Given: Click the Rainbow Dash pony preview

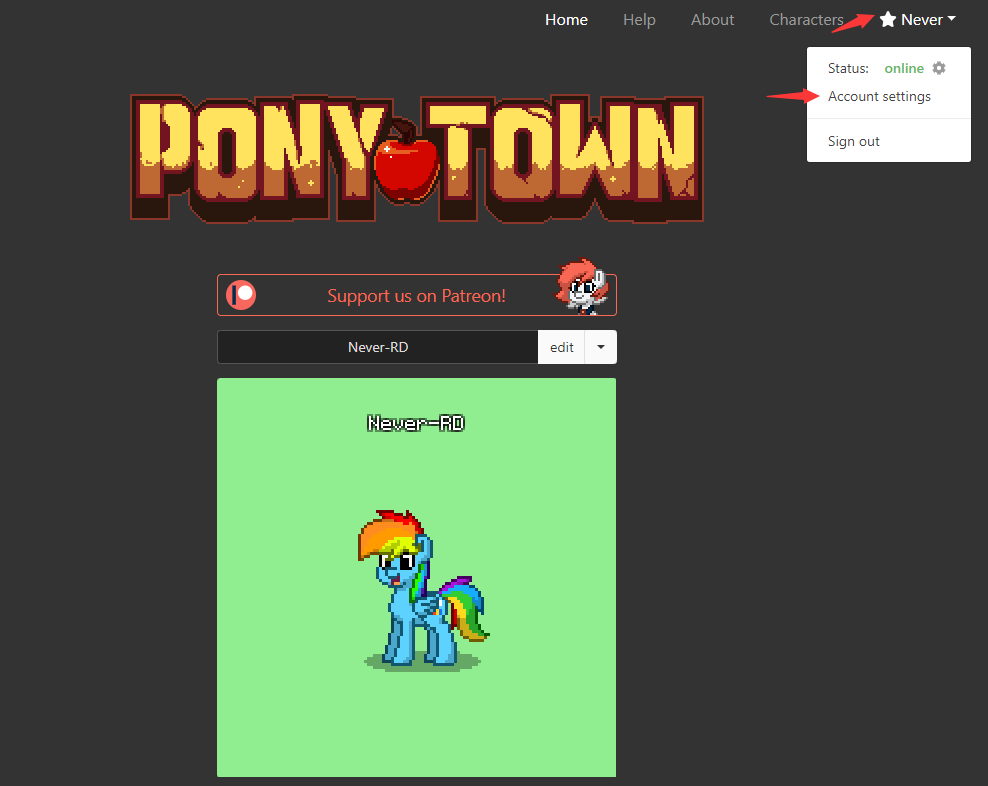Looking at the screenshot, I should (x=423, y=589).
